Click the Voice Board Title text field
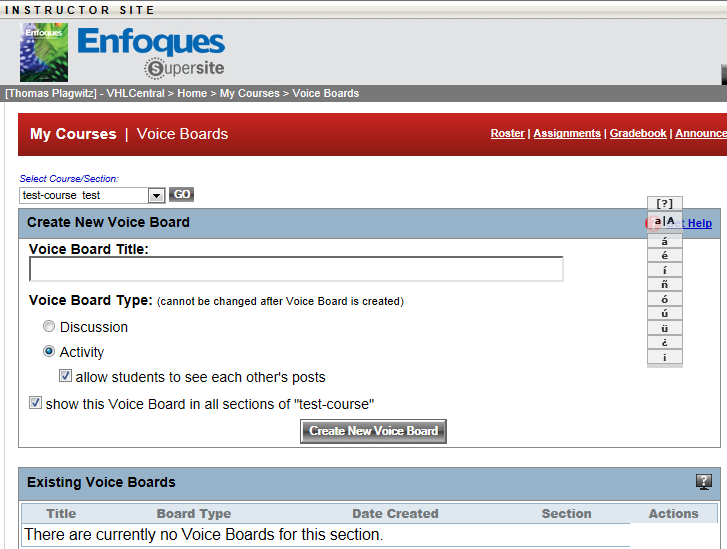 pyautogui.click(x=296, y=270)
